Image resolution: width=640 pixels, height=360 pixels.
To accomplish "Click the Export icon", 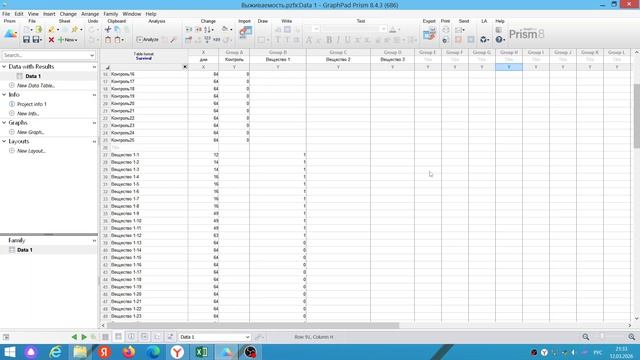I will [429, 33].
